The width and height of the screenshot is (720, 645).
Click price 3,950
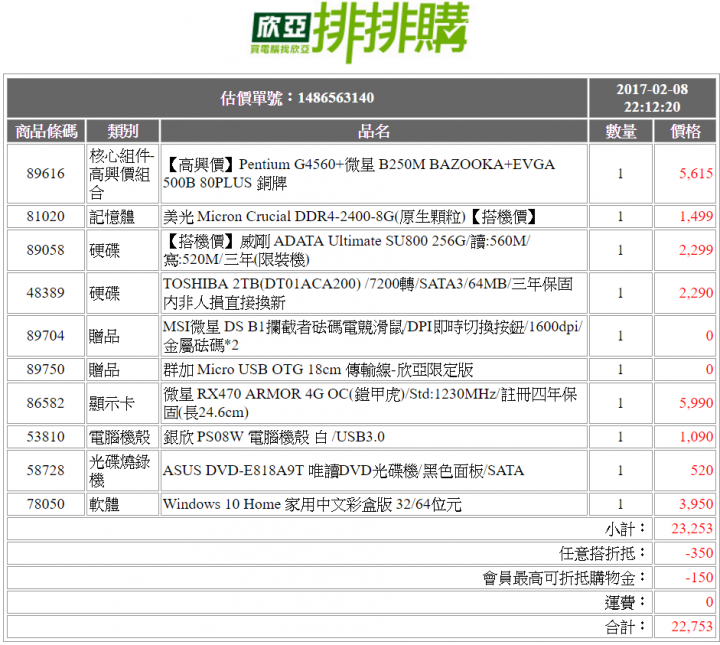pyautogui.click(x=696, y=504)
